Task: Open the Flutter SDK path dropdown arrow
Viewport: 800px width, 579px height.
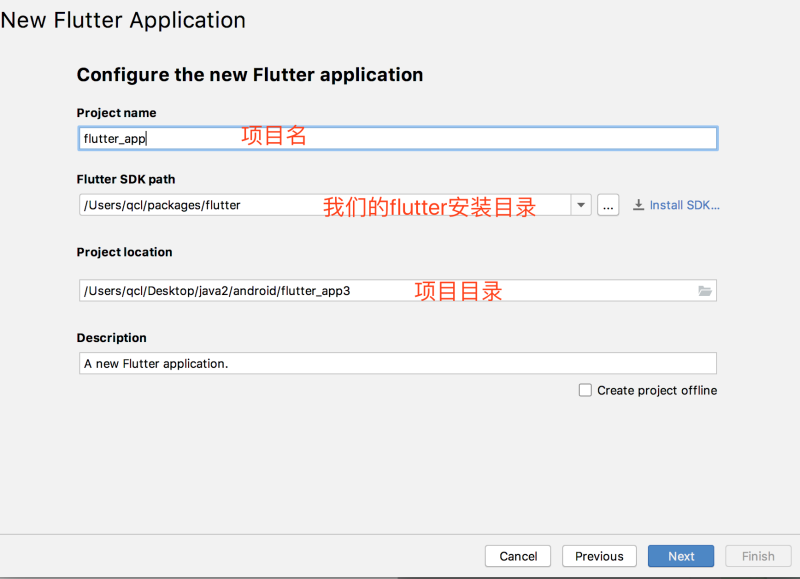Action: (x=581, y=204)
